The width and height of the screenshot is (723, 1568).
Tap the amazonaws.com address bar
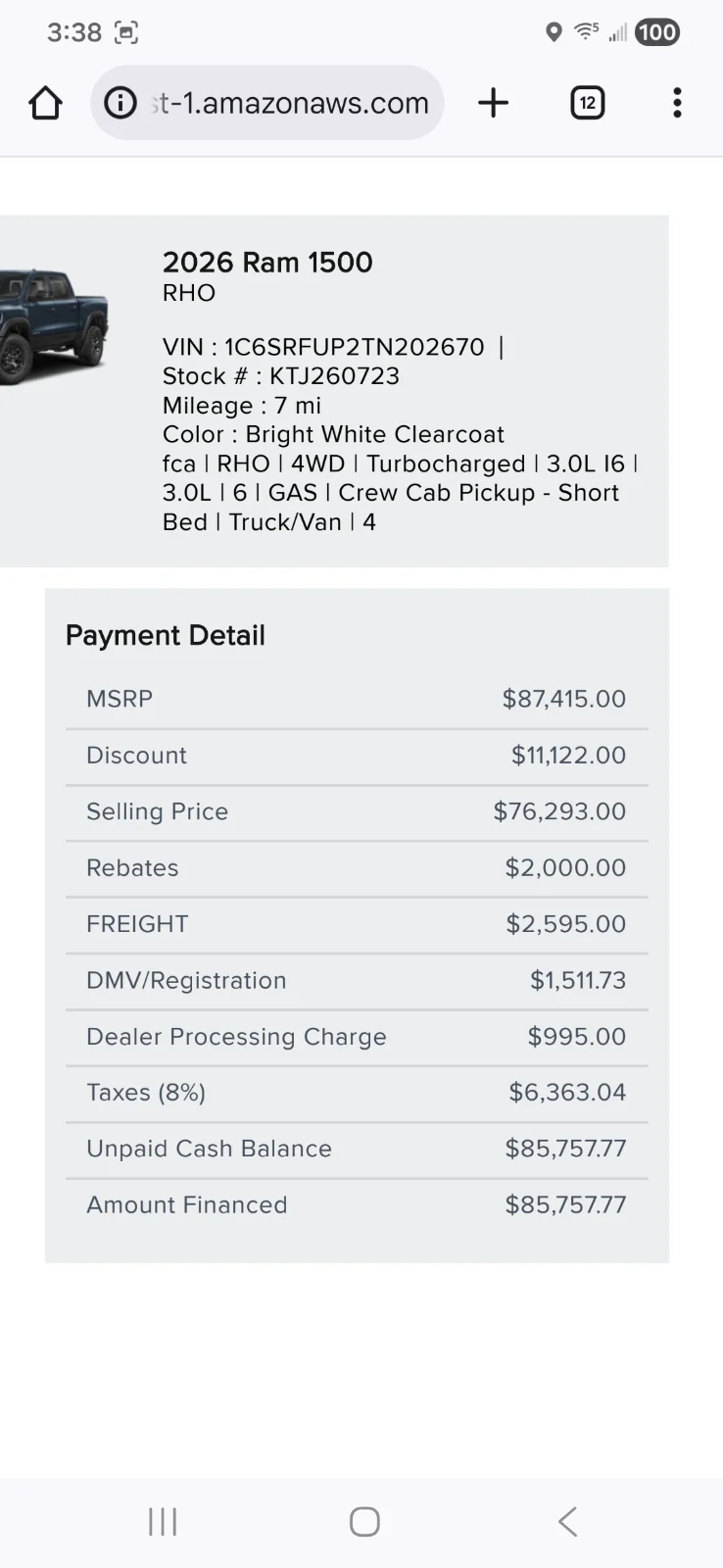[x=289, y=103]
